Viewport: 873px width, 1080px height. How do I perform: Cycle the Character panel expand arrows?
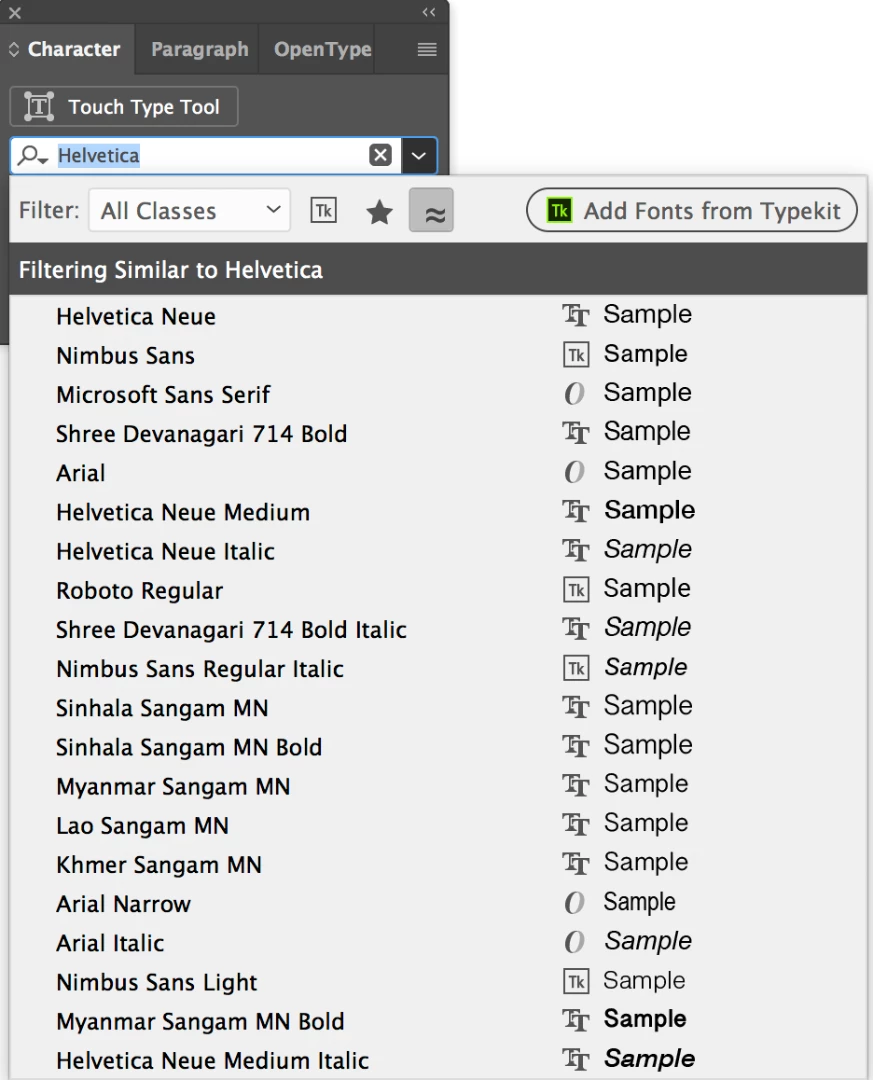[x=14, y=50]
